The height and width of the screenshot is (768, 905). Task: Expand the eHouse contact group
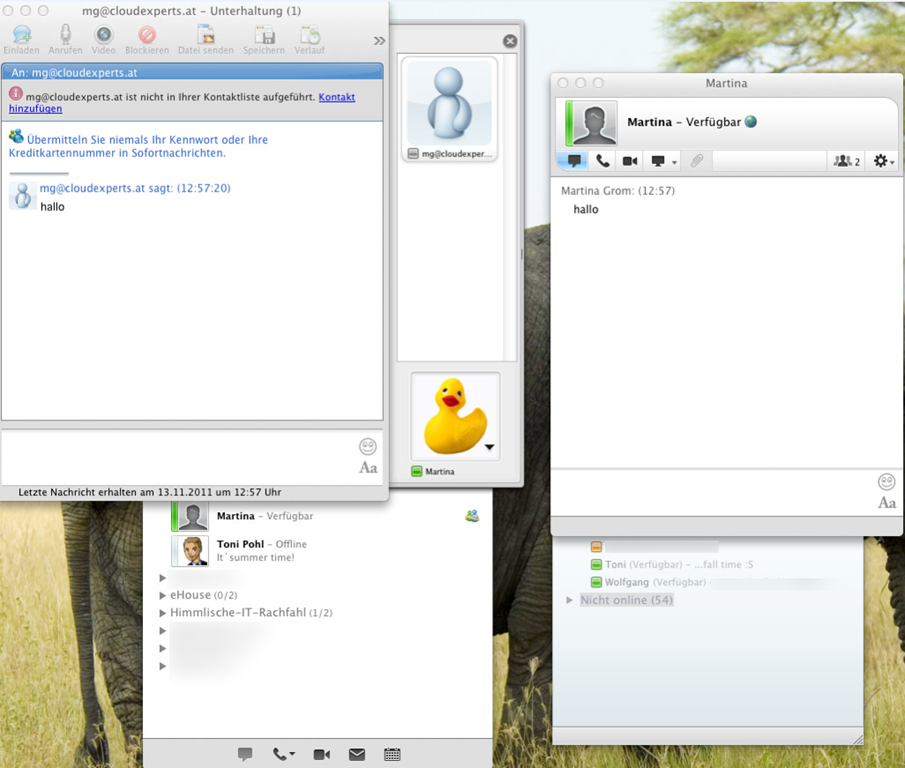(163, 595)
